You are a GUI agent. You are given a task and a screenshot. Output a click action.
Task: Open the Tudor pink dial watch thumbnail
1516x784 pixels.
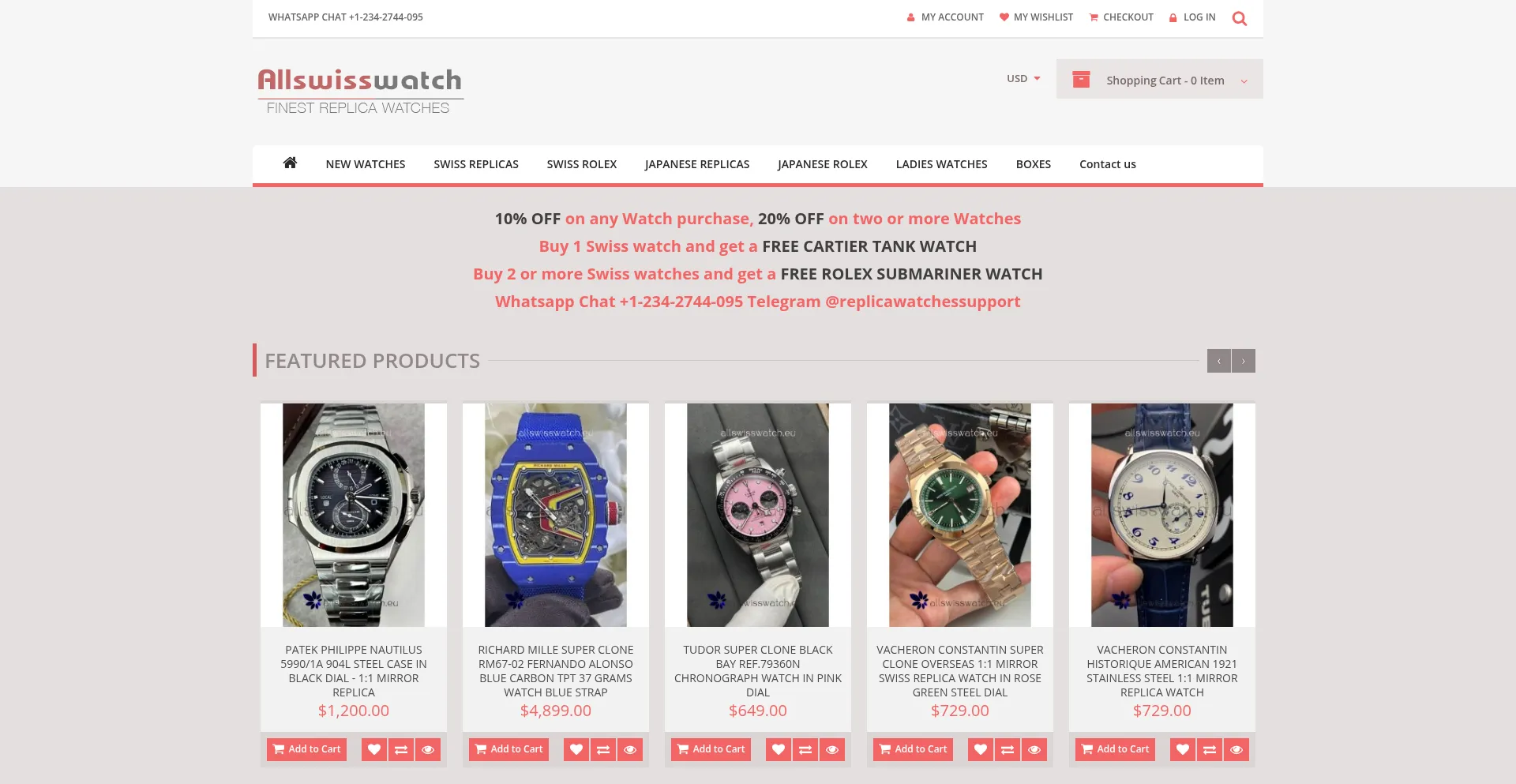point(758,515)
